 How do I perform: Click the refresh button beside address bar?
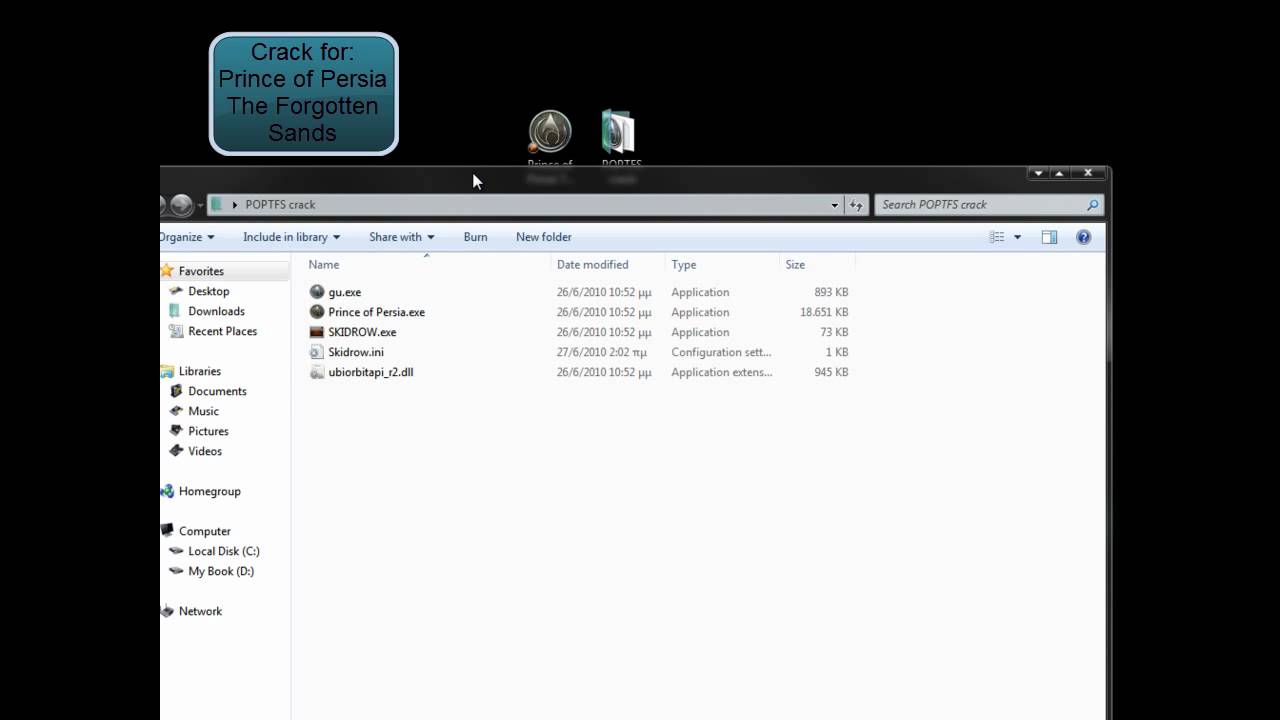856,205
